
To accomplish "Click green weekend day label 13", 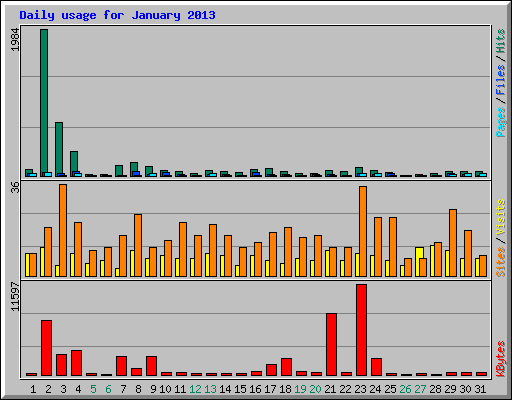I will pyautogui.click(x=210, y=389).
